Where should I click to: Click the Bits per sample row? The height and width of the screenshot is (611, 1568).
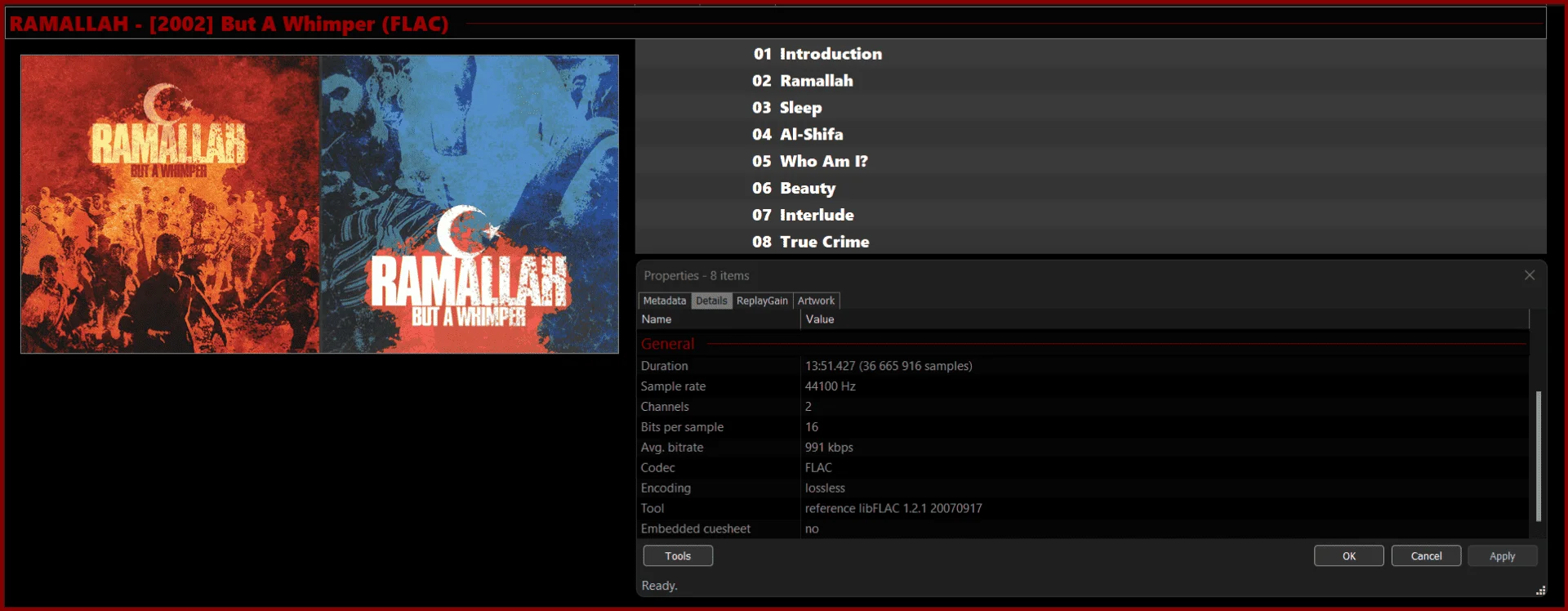(1083, 427)
